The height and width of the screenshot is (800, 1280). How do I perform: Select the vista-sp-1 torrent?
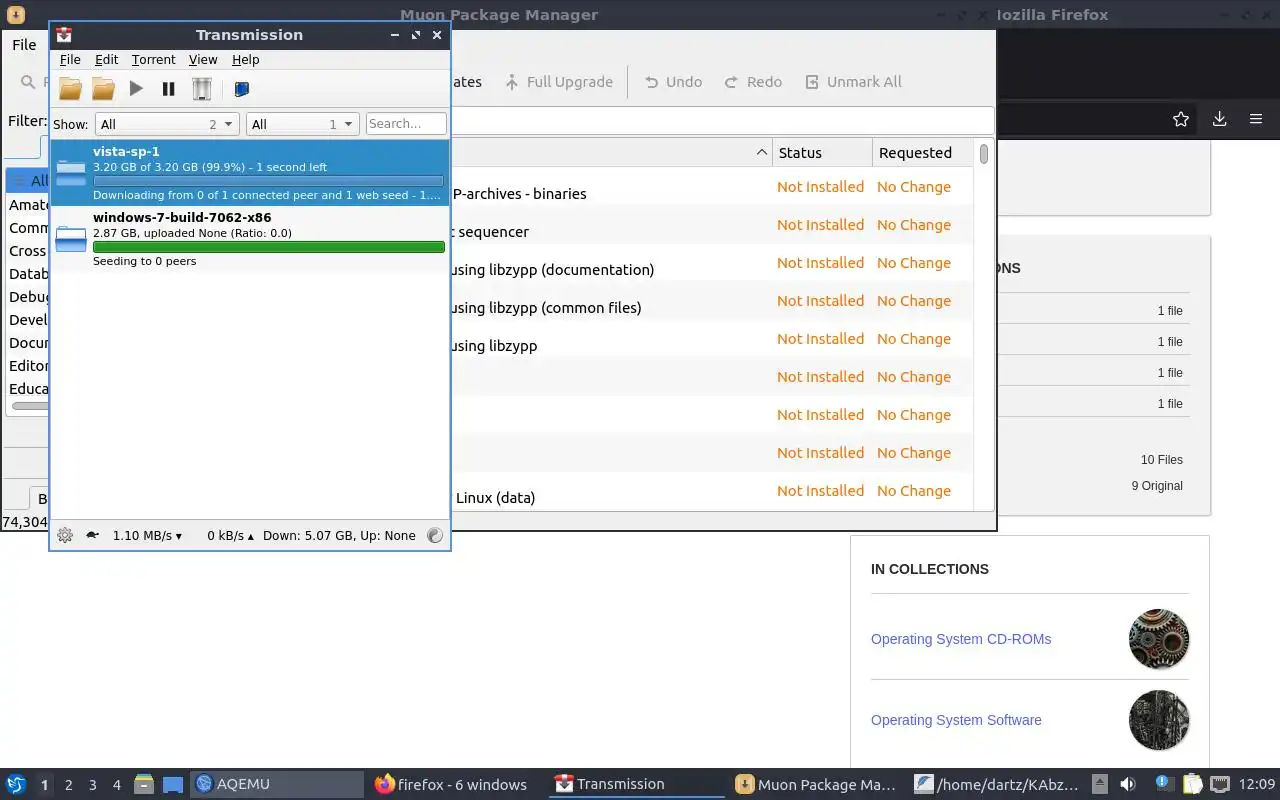(250, 173)
